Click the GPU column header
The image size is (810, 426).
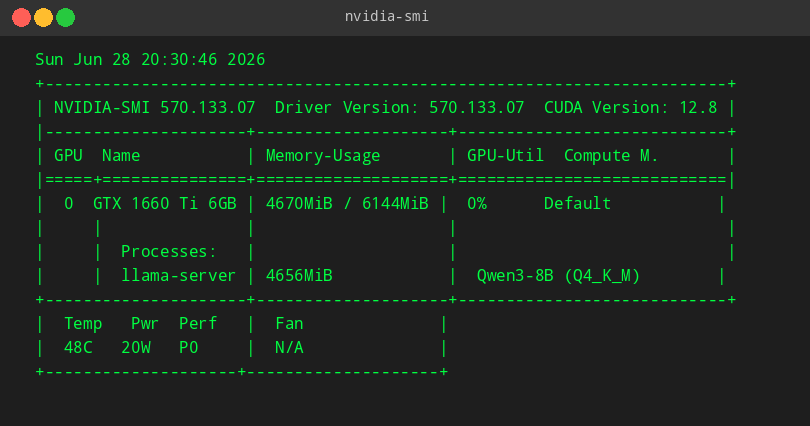(x=68, y=155)
